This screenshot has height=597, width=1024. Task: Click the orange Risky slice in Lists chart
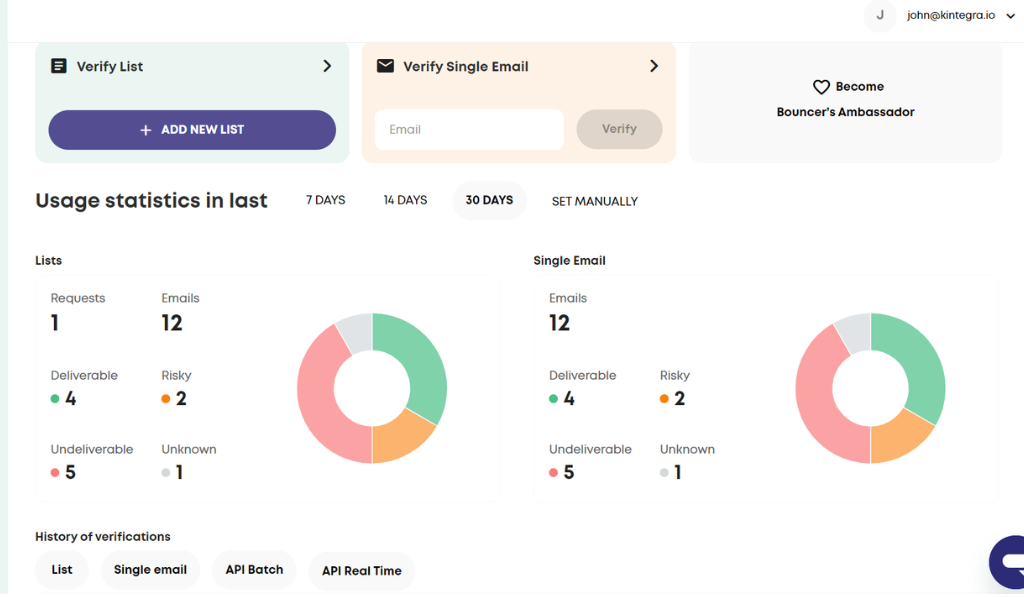[x=399, y=437]
